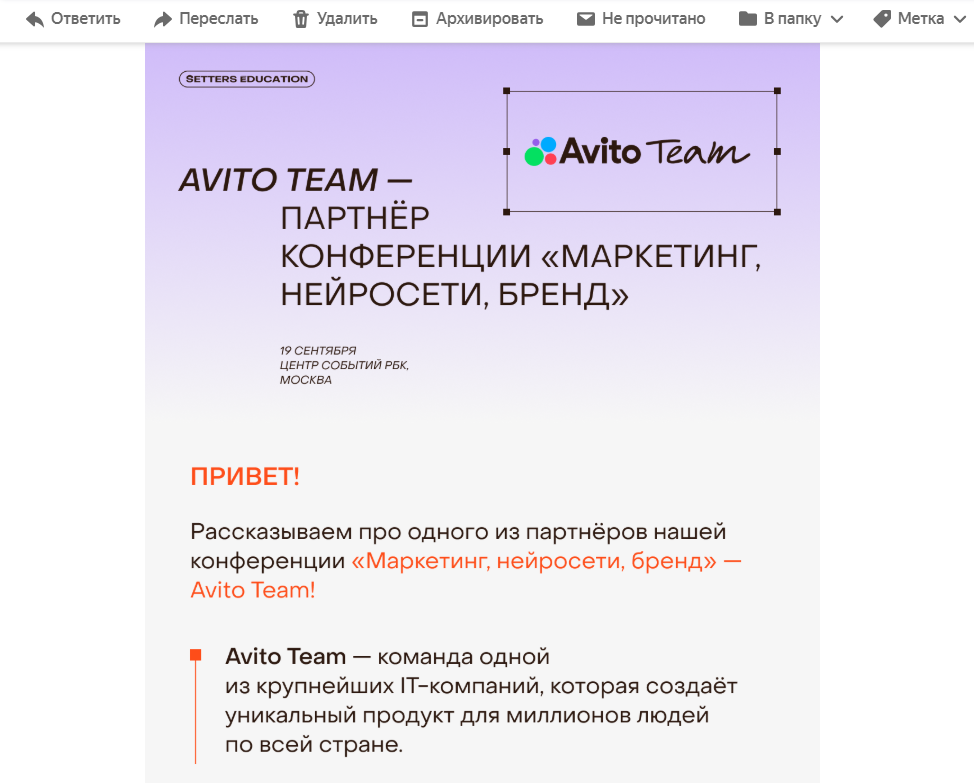This screenshot has width=974, height=783.
Task: Click the reply arrow icon (Ответить)
Action: (35, 19)
